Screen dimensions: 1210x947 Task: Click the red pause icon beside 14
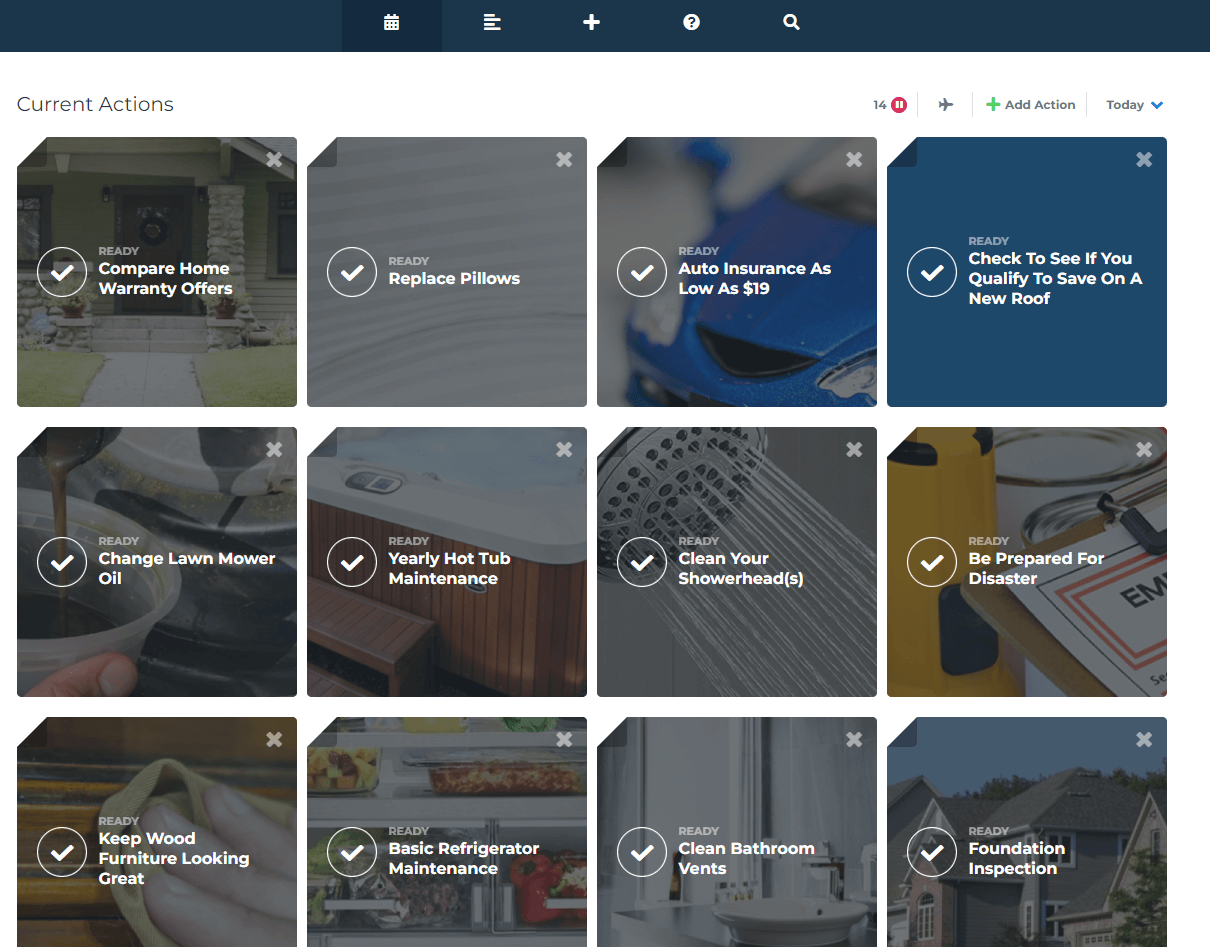899,105
